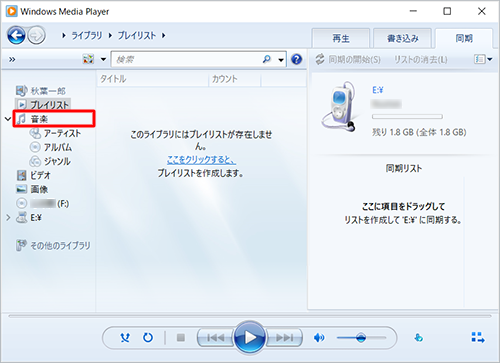
Task: Click the portable device player icon
Action: [339, 106]
